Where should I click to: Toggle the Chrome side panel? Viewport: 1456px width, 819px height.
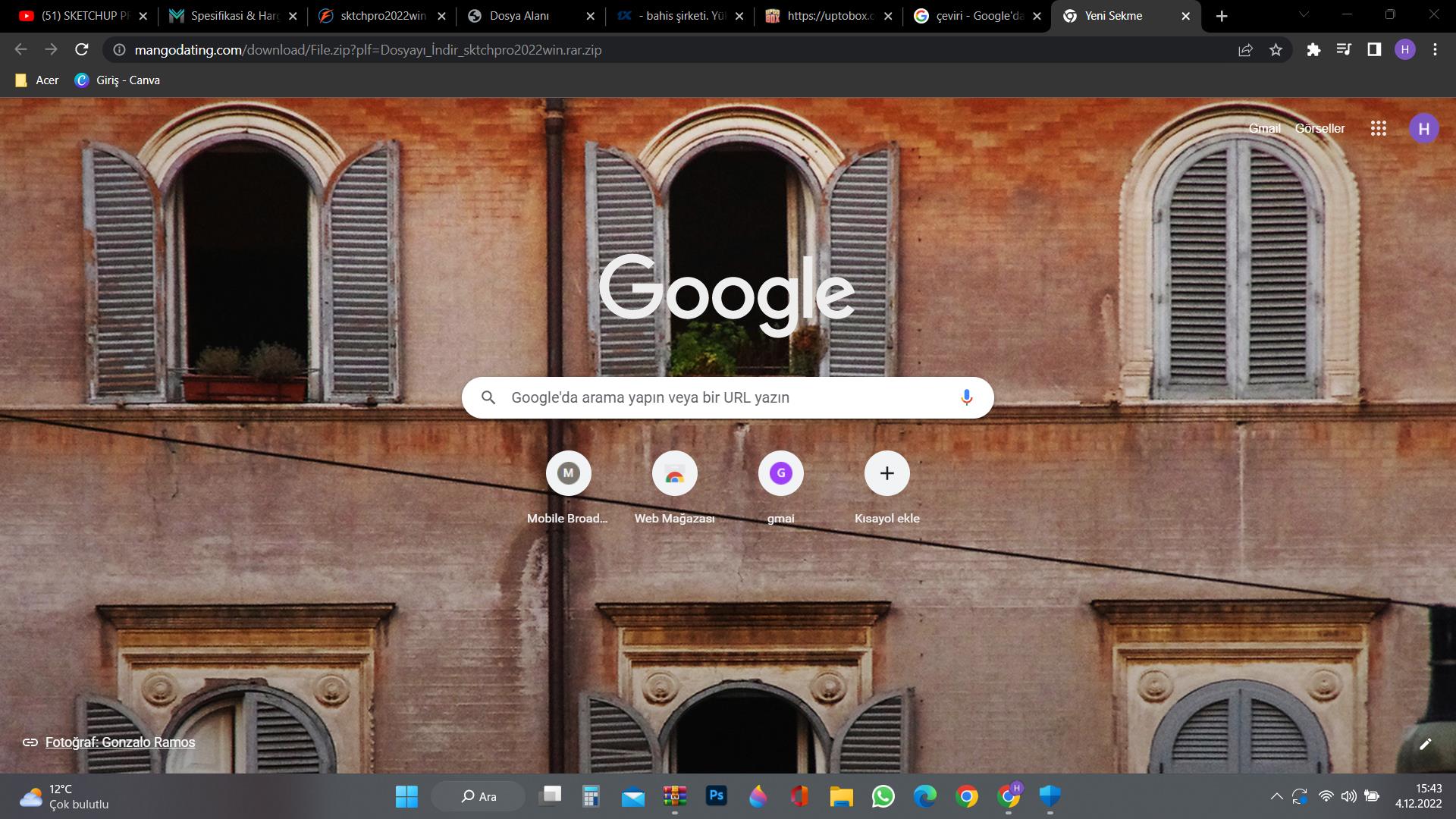pos(1374,50)
